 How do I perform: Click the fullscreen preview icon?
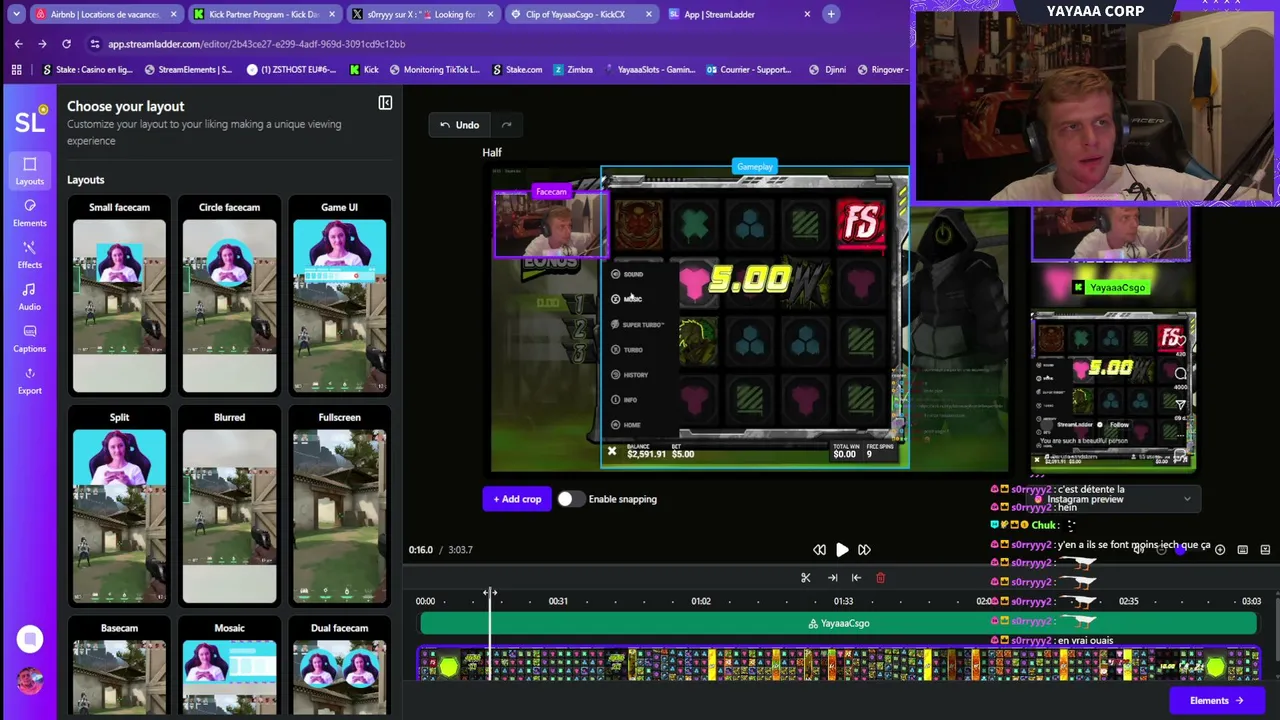click(1265, 550)
